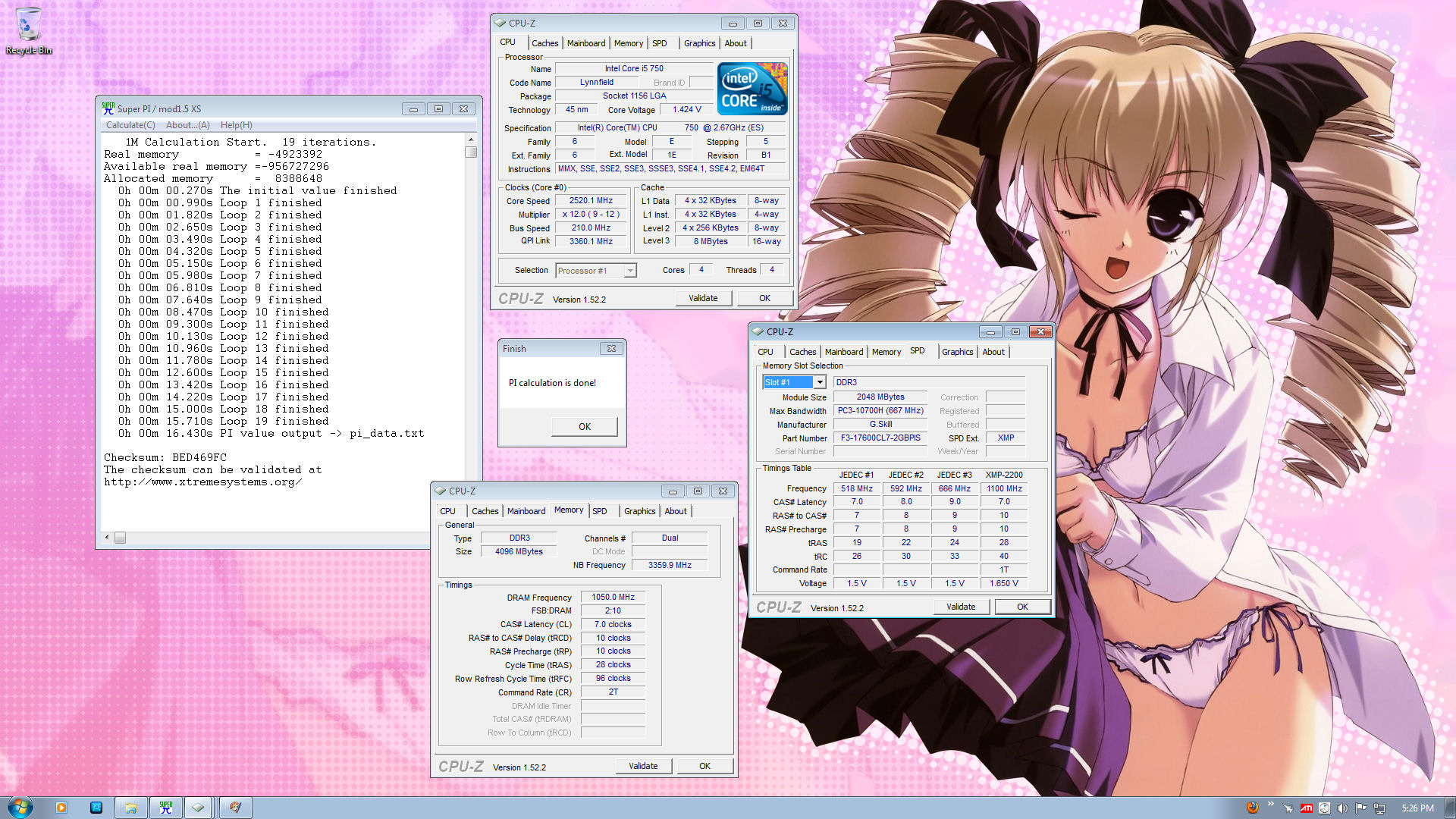This screenshot has height=819, width=1456.
Task: Click the top CPU-Z window title icon
Action: pyautogui.click(x=500, y=23)
